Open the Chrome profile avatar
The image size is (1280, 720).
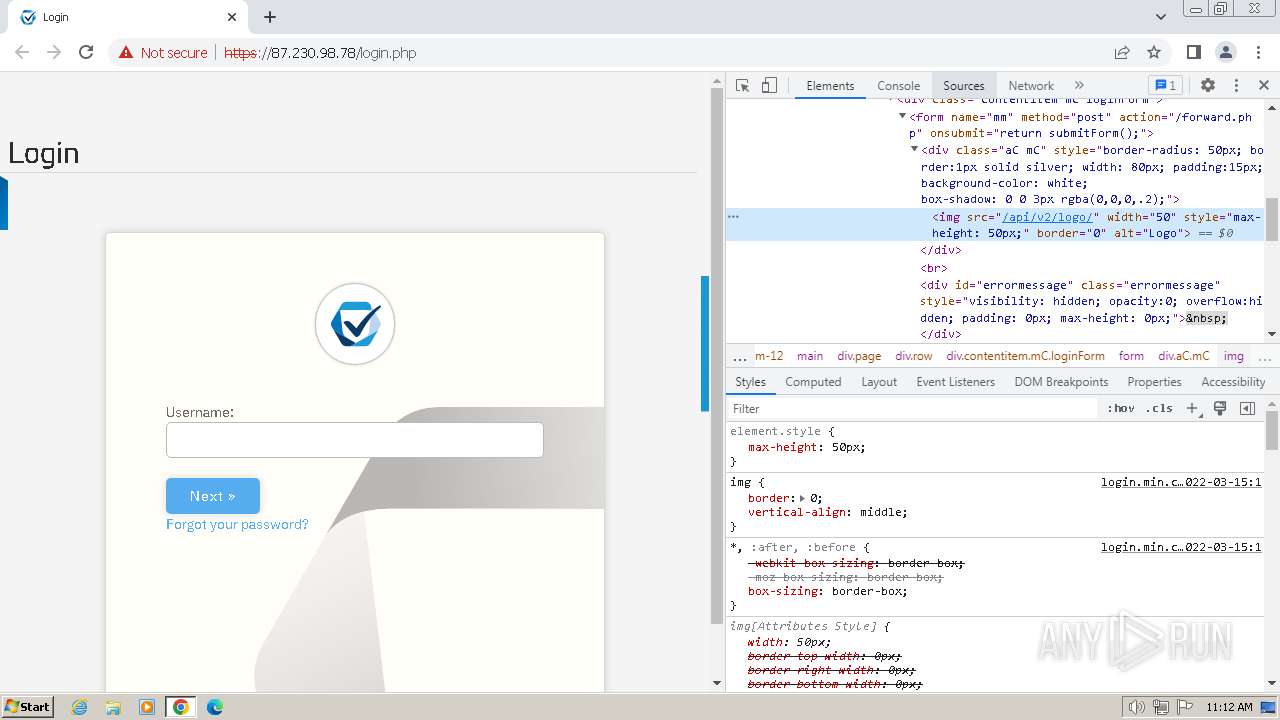(x=1225, y=52)
